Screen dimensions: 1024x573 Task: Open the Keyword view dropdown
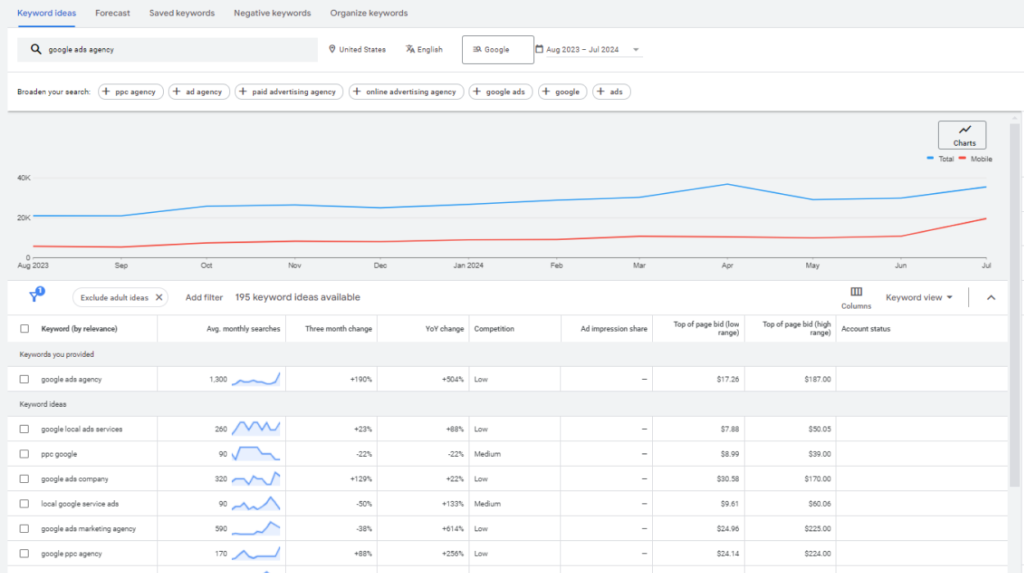coord(919,297)
